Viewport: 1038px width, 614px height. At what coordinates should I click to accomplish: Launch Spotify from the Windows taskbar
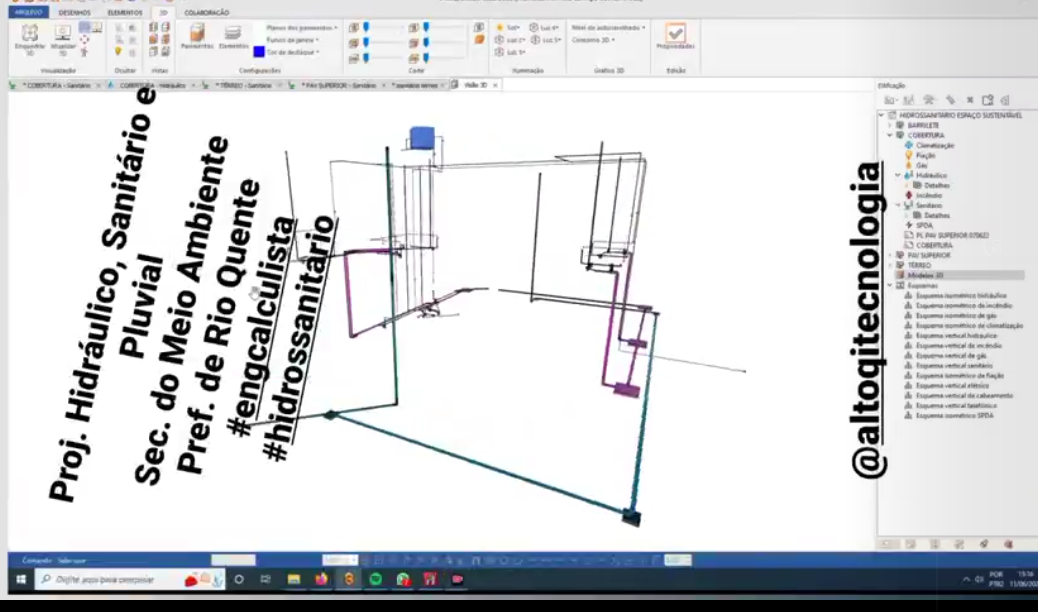(x=375, y=580)
